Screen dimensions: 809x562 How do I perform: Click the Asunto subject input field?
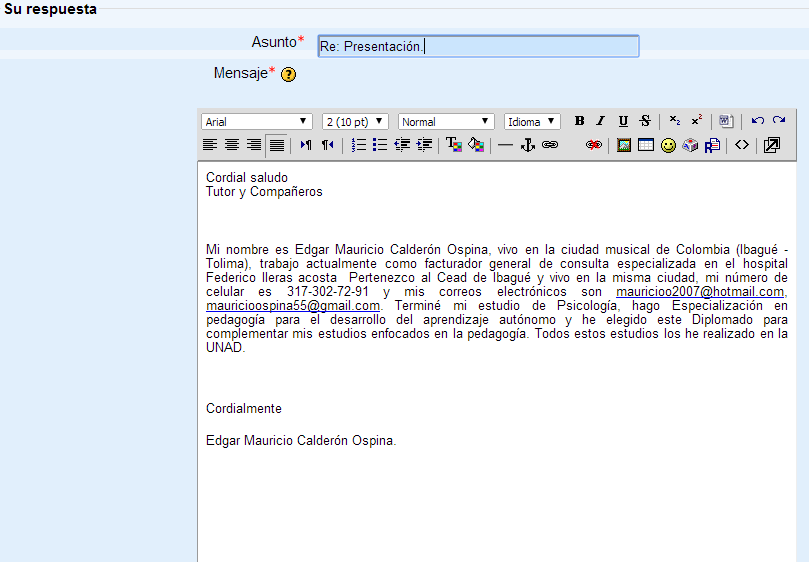coord(478,46)
